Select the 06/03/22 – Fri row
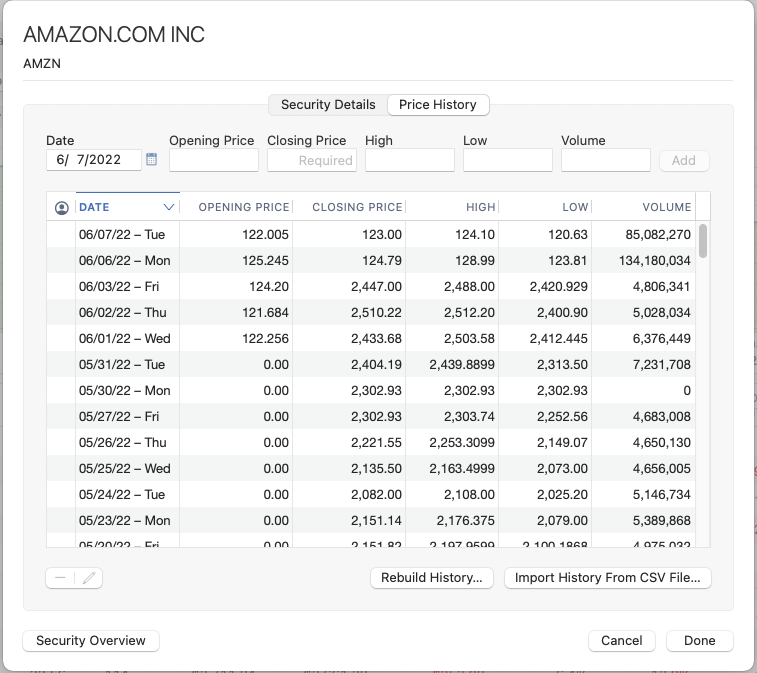Screen dimensions: 757x673 point(371,287)
